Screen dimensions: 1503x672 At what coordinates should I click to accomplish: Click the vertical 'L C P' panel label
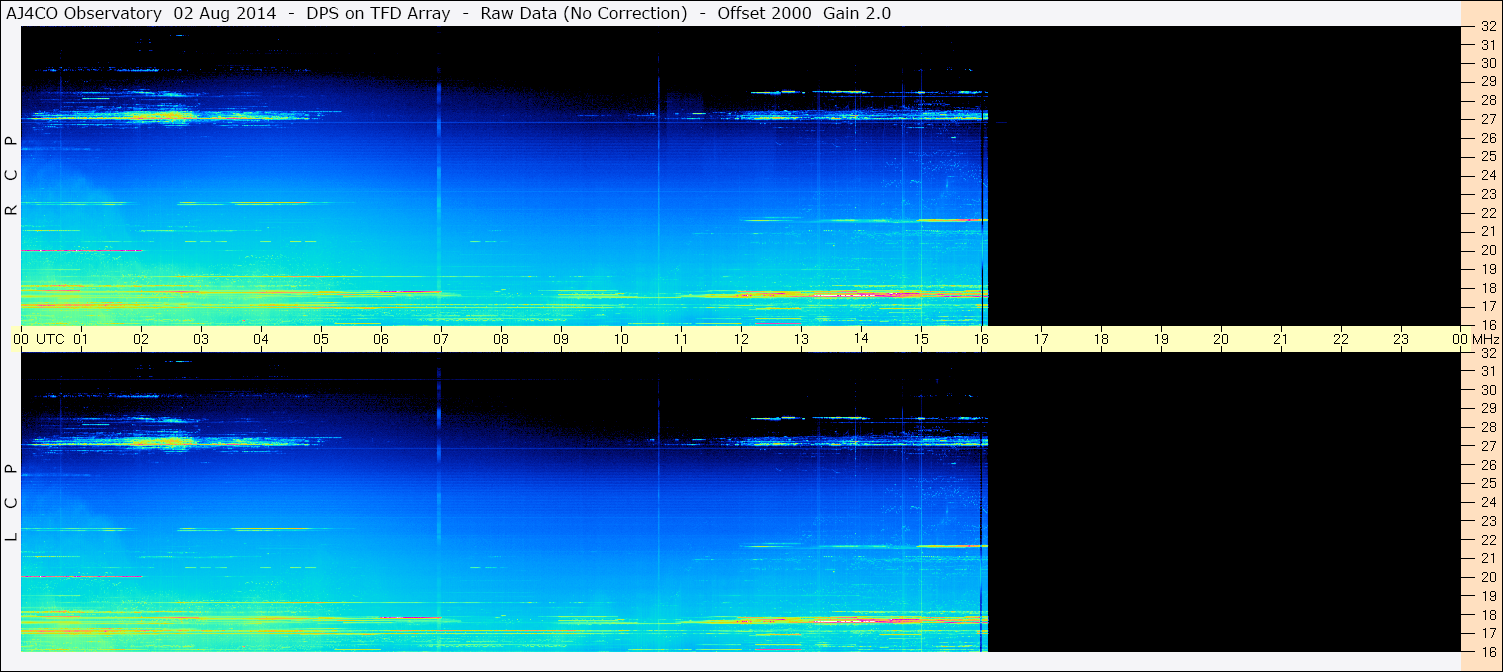tap(12, 503)
